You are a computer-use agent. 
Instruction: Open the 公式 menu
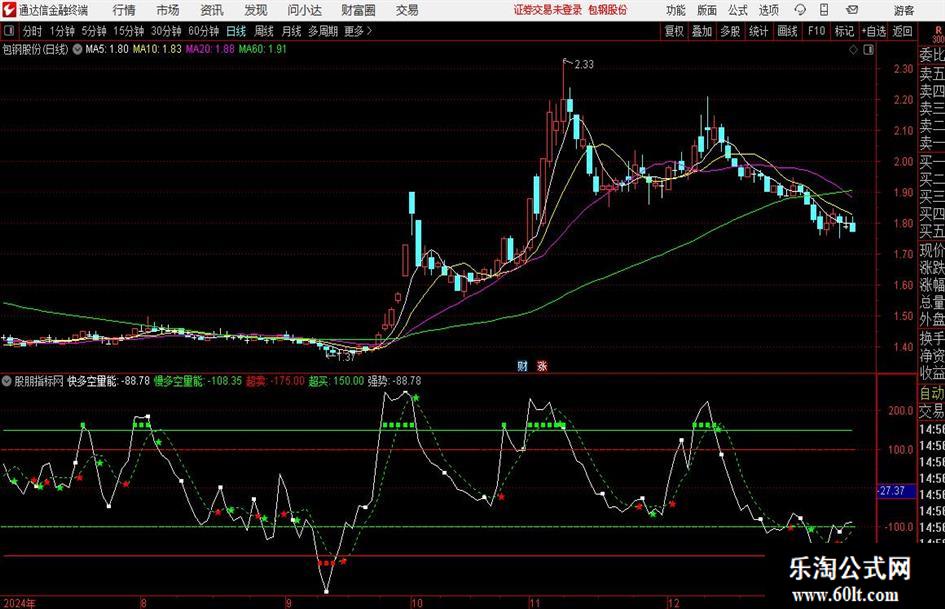pos(737,10)
